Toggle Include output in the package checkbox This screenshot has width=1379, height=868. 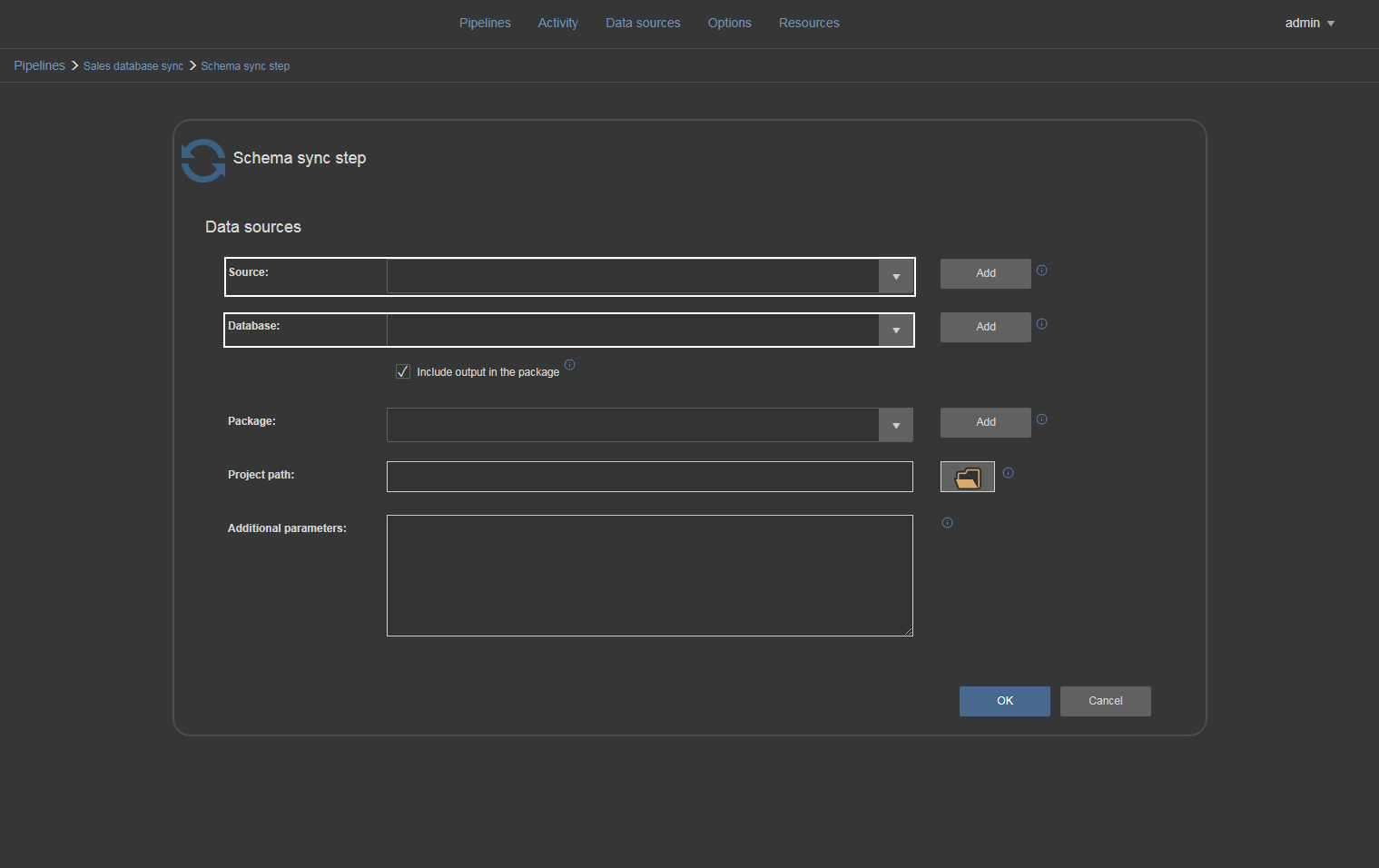pos(403,371)
